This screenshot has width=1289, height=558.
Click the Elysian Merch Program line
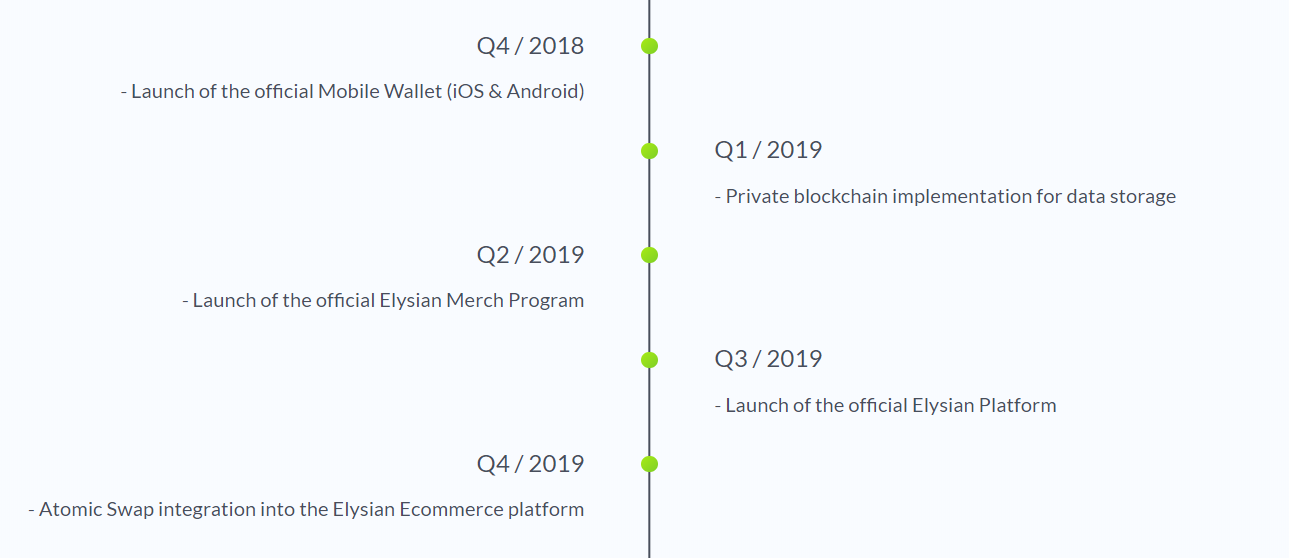[x=383, y=301]
